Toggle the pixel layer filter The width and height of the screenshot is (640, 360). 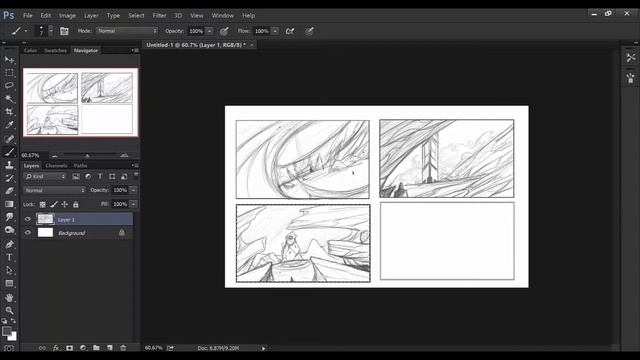(x=76, y=176)
